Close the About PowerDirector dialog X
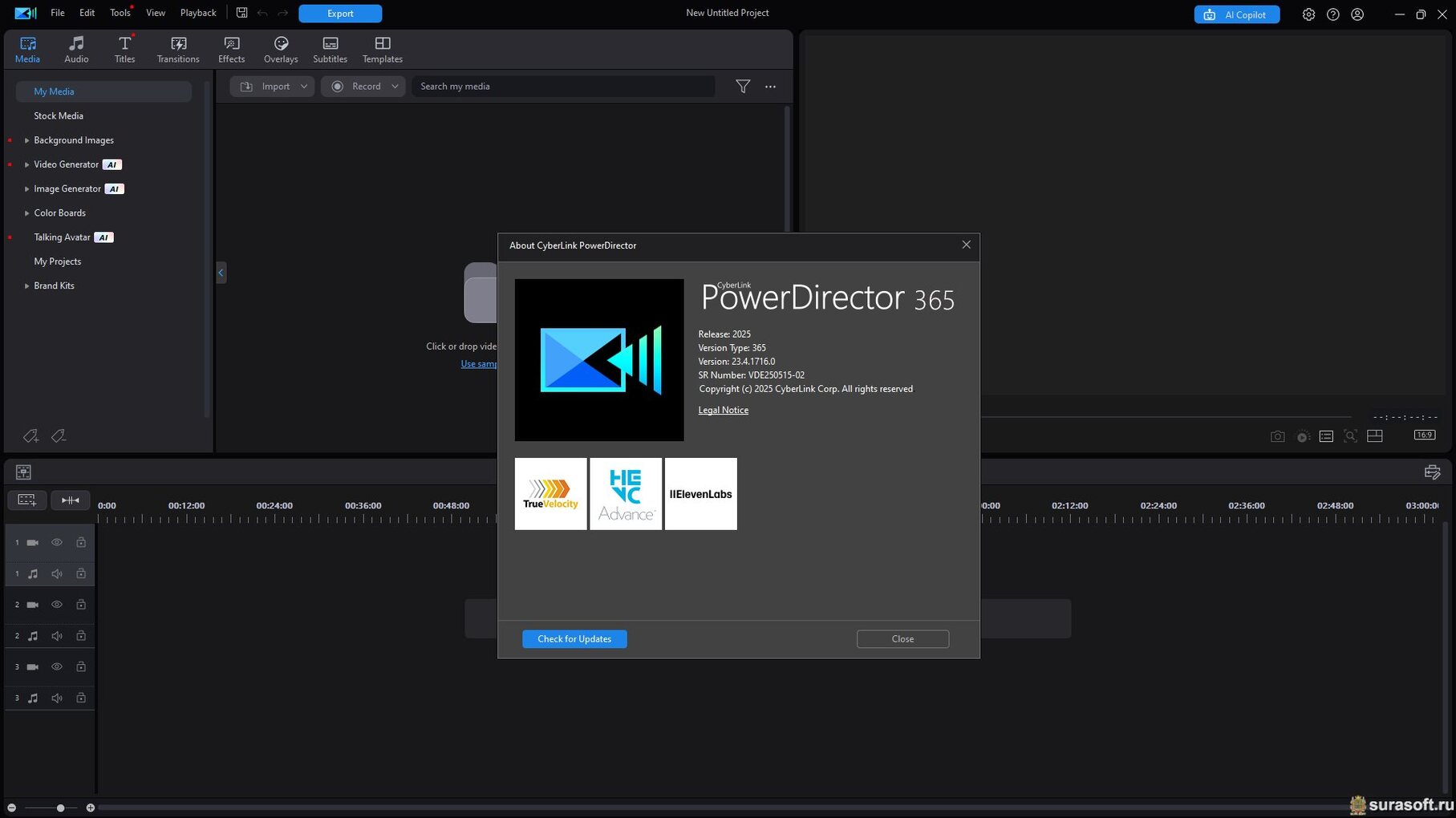Image resolution: width=1456 pixels, height=818 pixels. [966, 245]
